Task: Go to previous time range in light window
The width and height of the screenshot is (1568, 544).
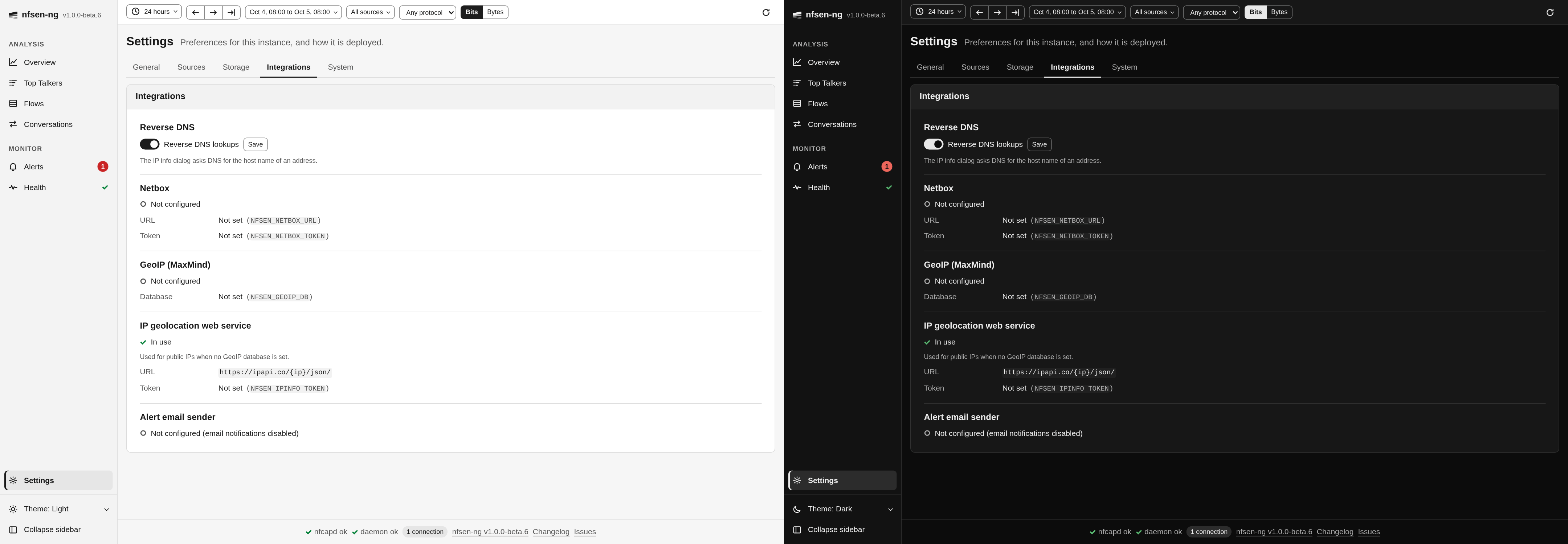Action: click(195, 12)
